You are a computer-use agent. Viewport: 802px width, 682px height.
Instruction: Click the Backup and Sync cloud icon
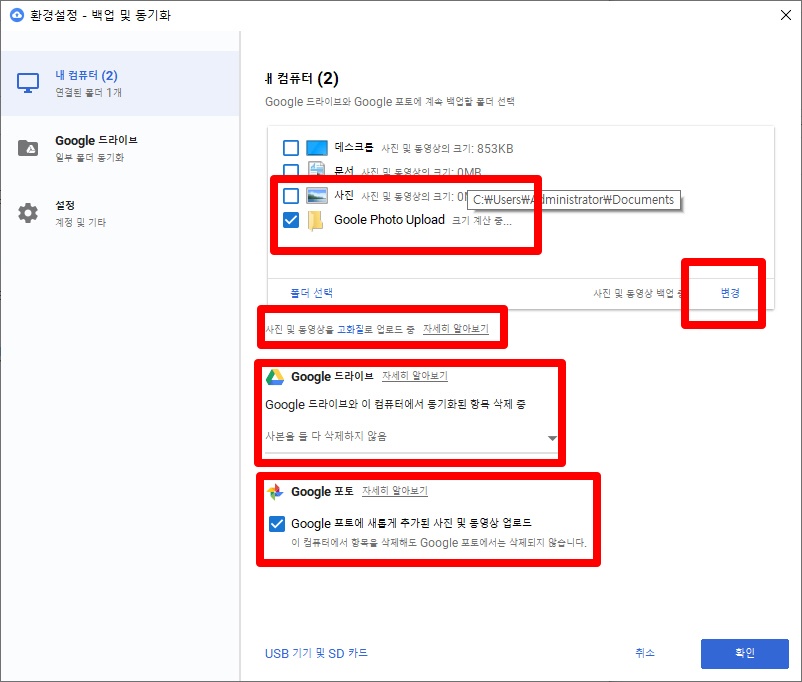pyautogui.click(x=17, y=15)
